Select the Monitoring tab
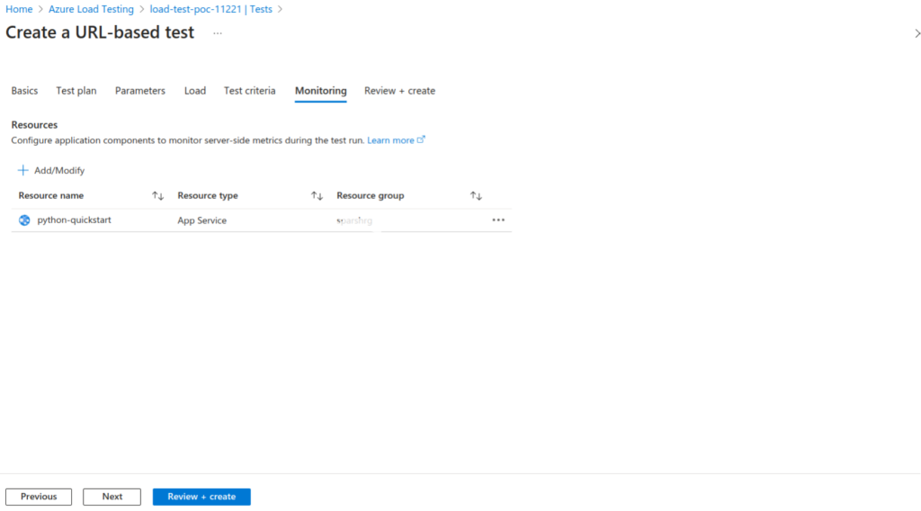921x511 pixels. click(x=321, y=90)
